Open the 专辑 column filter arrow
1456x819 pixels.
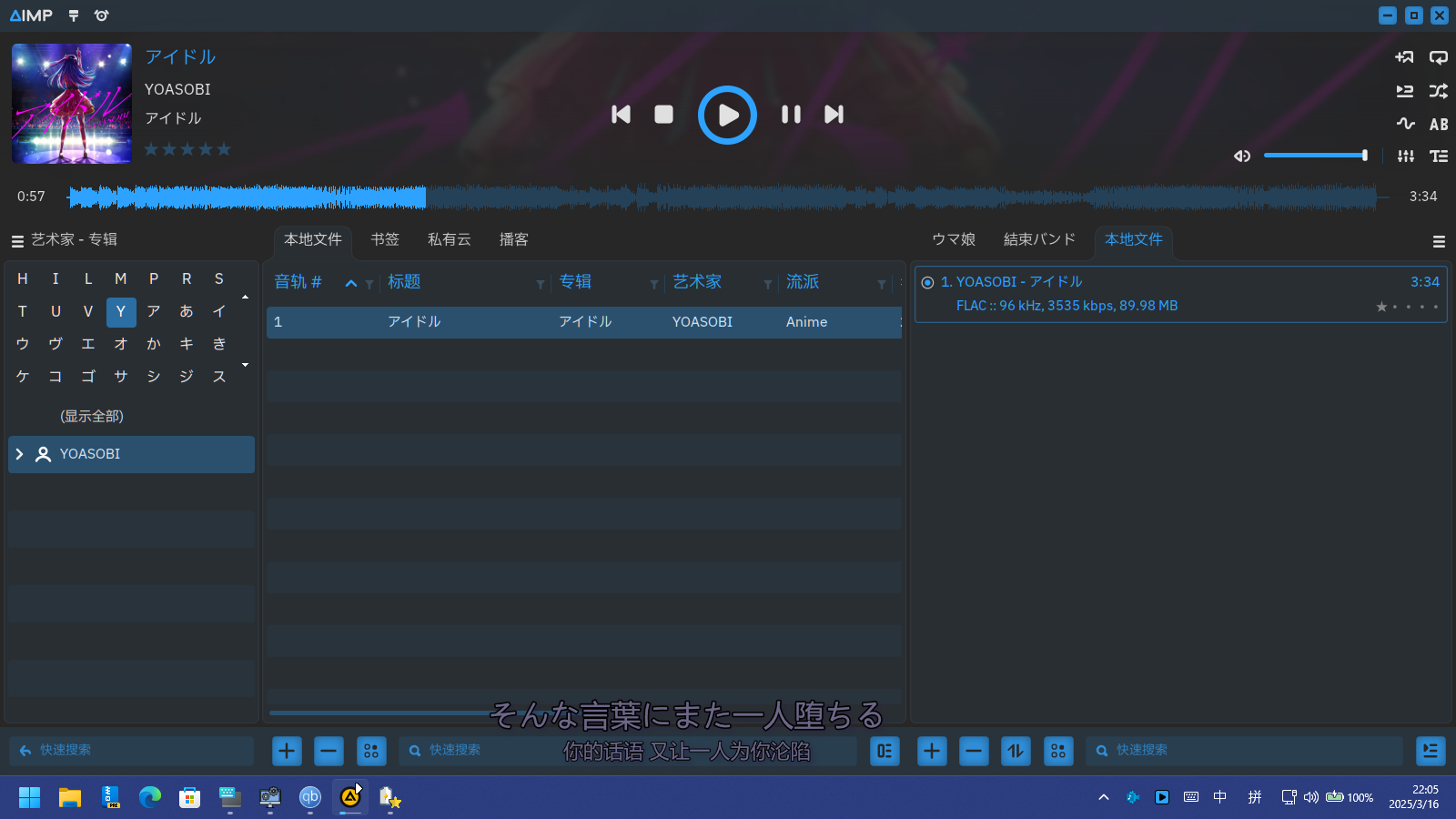(654, 285)
